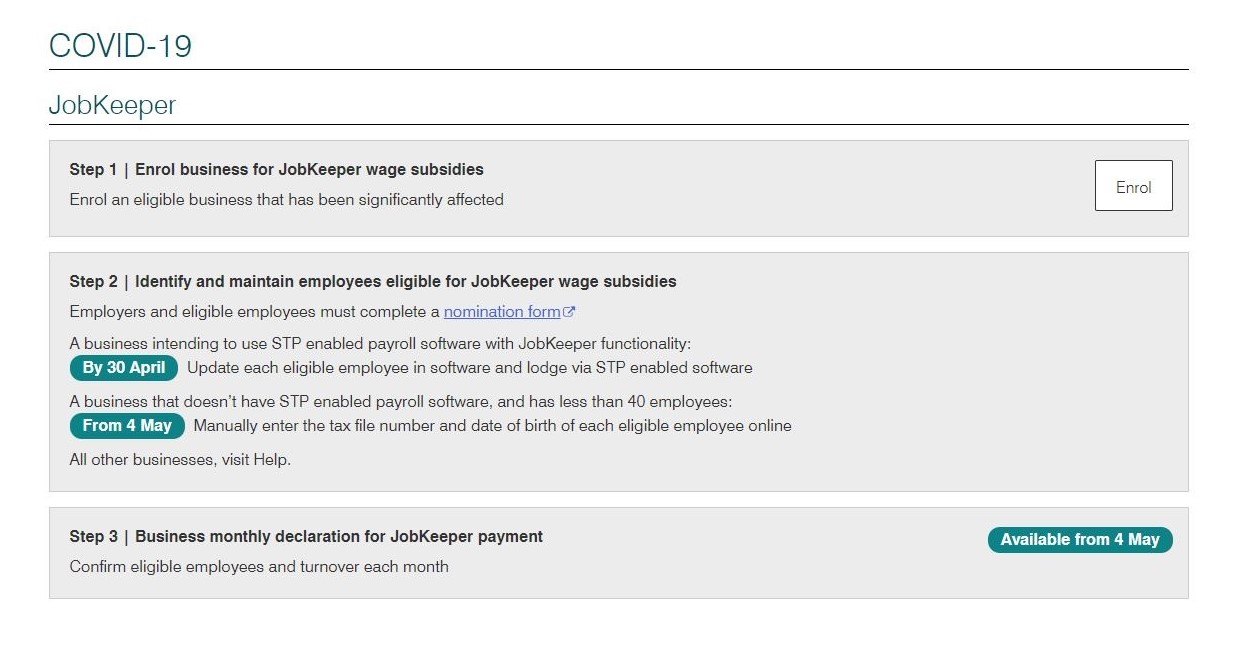Click text 'Enrol an eligible business that has been significantly affected'
The width and height of the screenshot is (1247, 648).
tap(287, 199)
